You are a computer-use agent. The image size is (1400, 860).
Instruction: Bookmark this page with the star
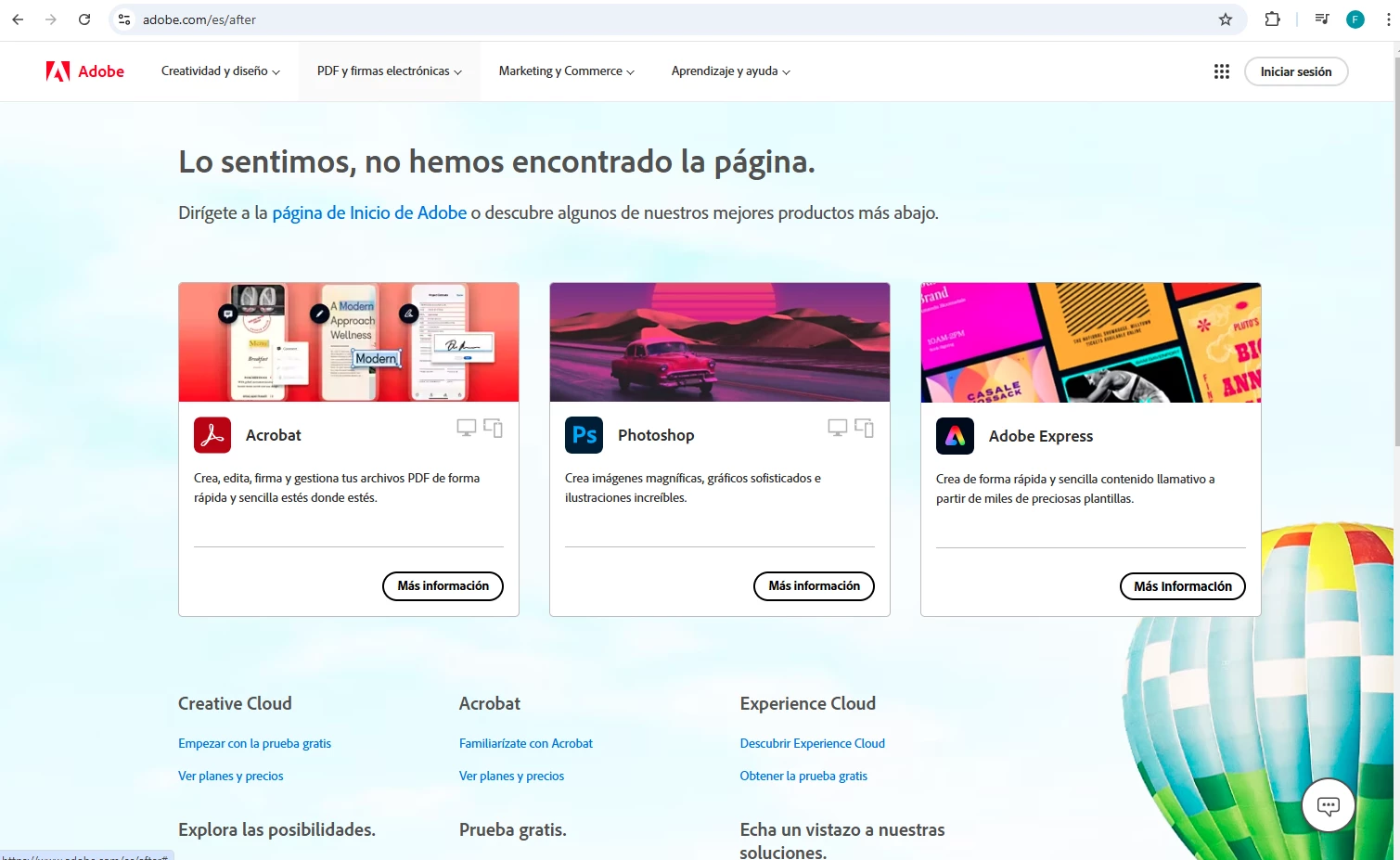(x=1226, y=19)
